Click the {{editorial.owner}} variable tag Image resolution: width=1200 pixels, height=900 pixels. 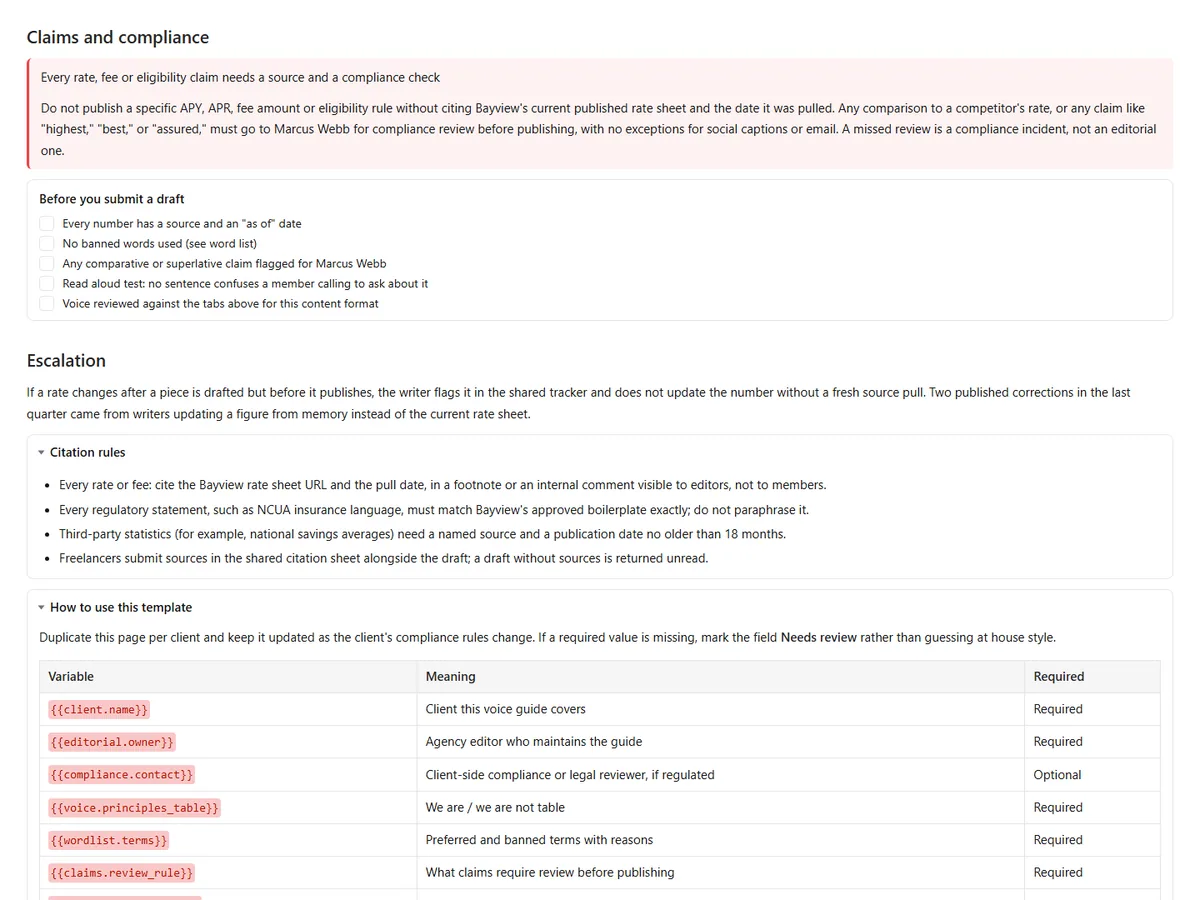[x=112, y=742]
